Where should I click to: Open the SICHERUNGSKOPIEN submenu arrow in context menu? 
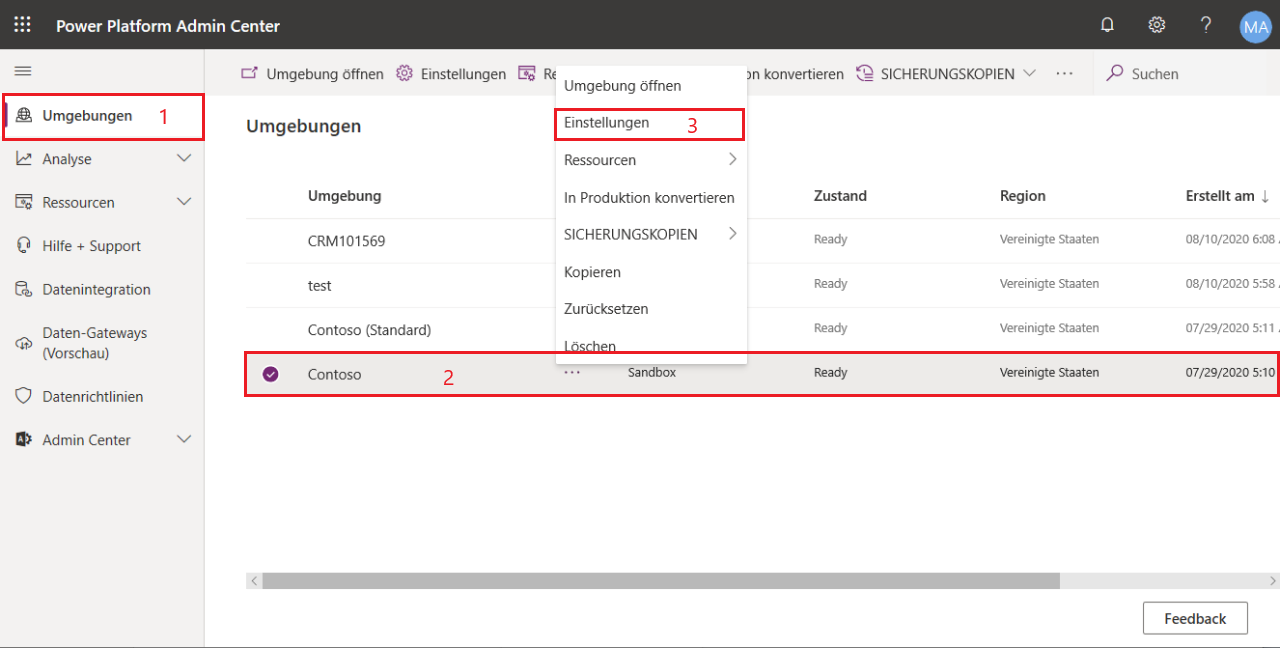pyautogui.click(x=732, y=233)
